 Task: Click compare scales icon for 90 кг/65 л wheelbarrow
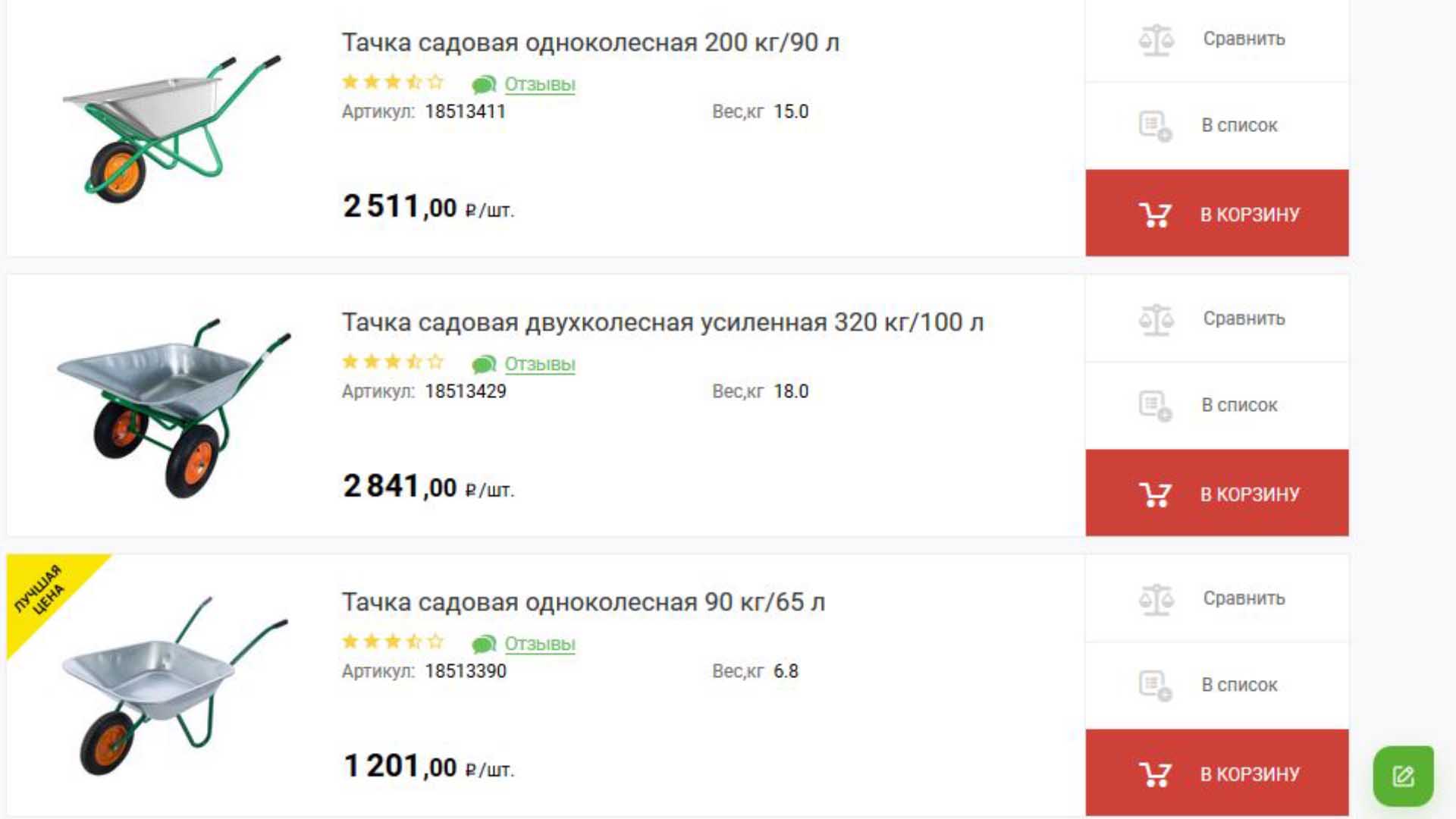point(1156,599)
